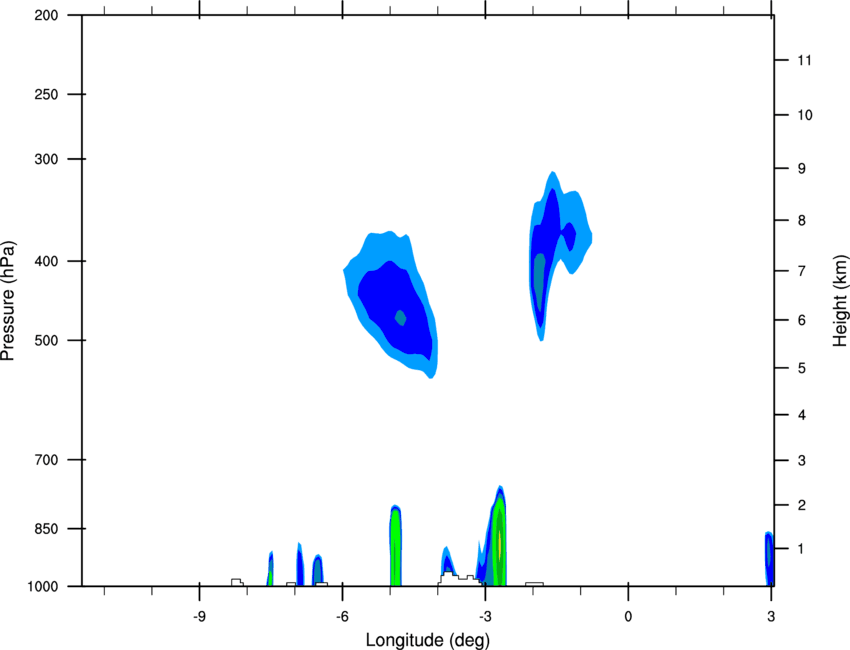Click the 3 longitude tick label

[x=771, y=617]
